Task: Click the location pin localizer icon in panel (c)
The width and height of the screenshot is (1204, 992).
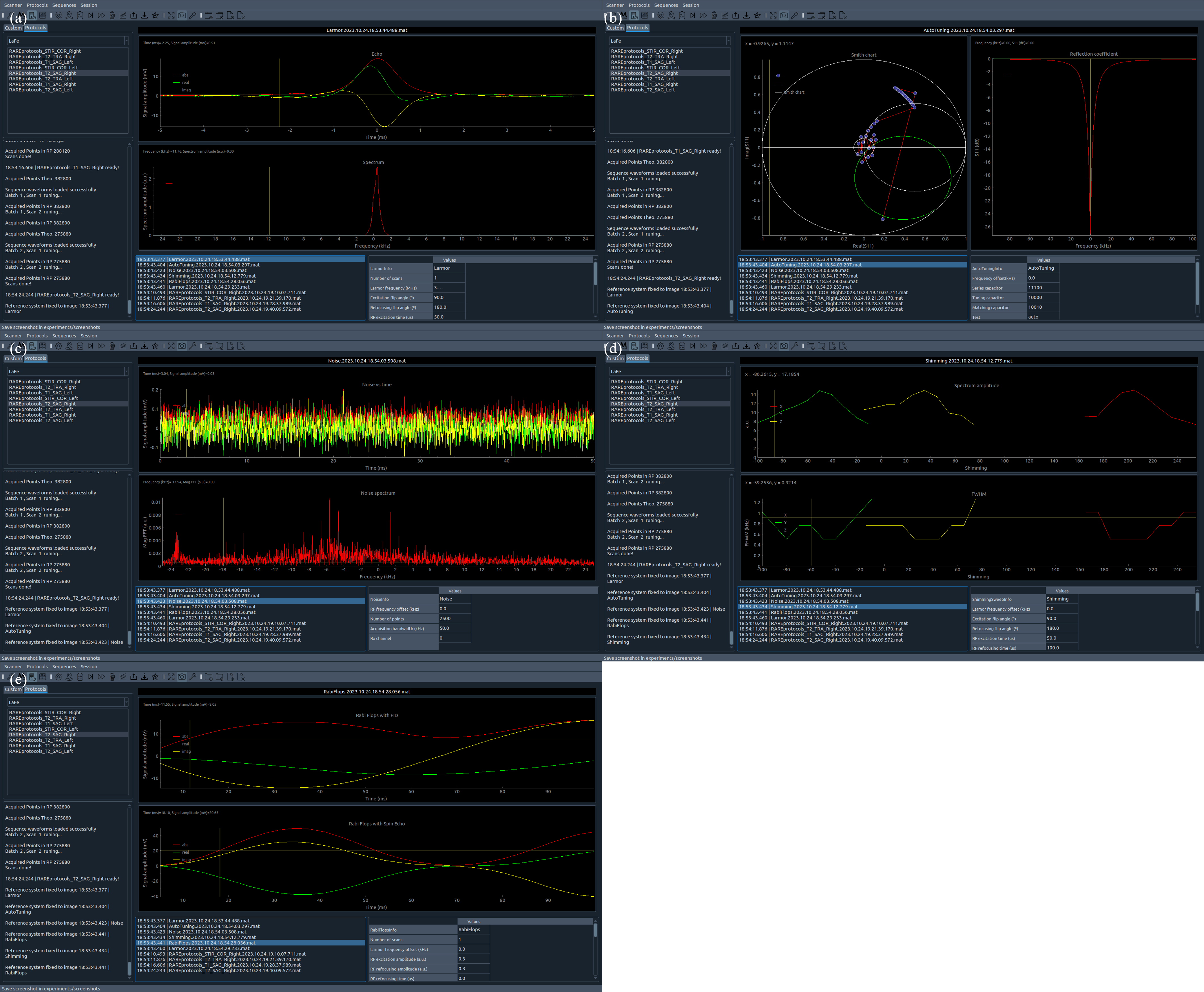Action: (69, 346)
